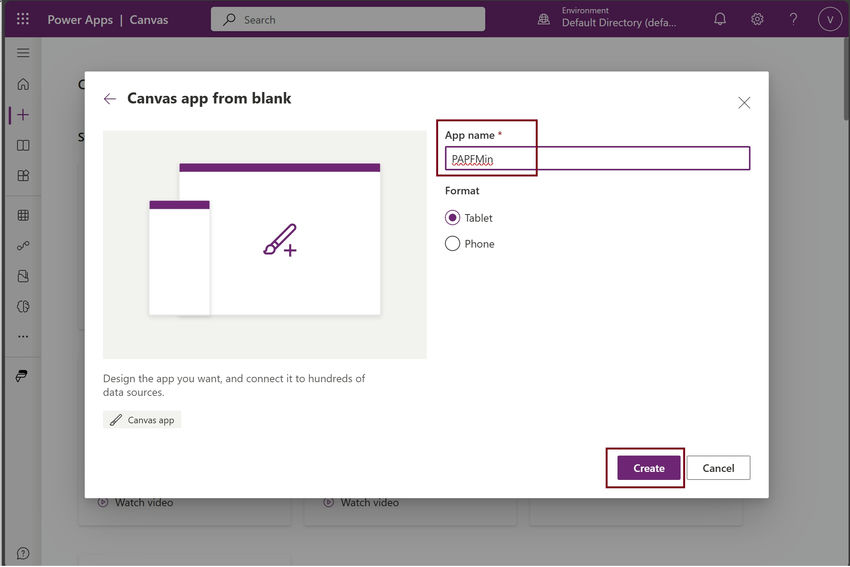Open the Tables grid icon in the sidebar
The width and height of the screenshot is (850, 567).
click(23, 215)
